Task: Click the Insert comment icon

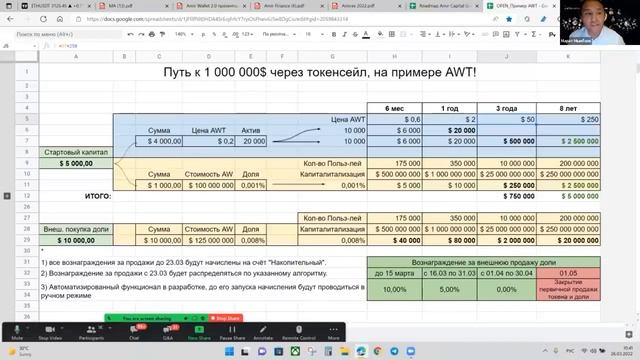Action: pyautogui.click(x=496, y=34)
